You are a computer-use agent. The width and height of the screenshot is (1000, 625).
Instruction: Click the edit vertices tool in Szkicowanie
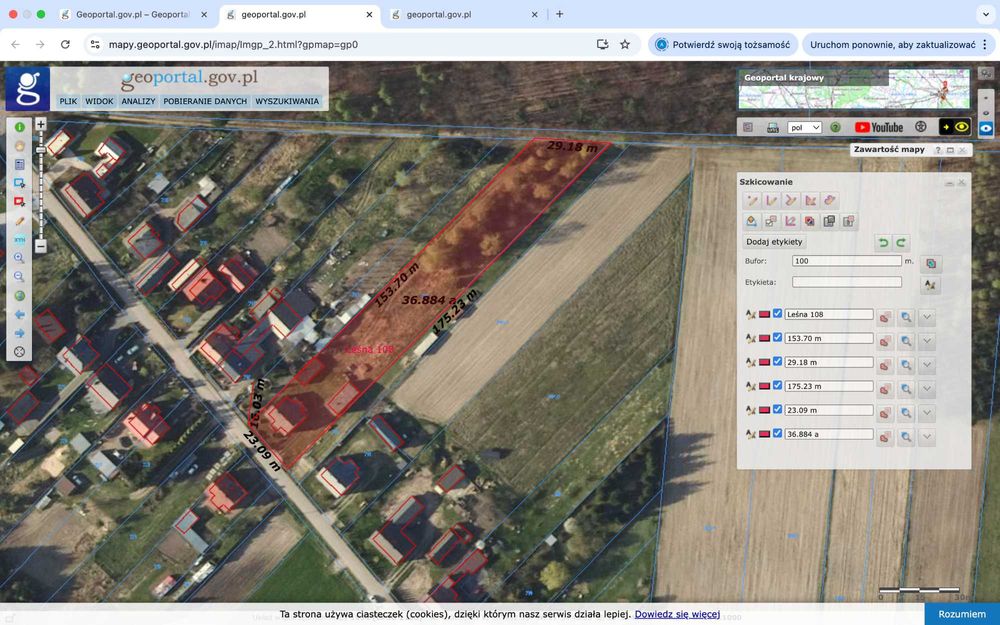[791, 221]
